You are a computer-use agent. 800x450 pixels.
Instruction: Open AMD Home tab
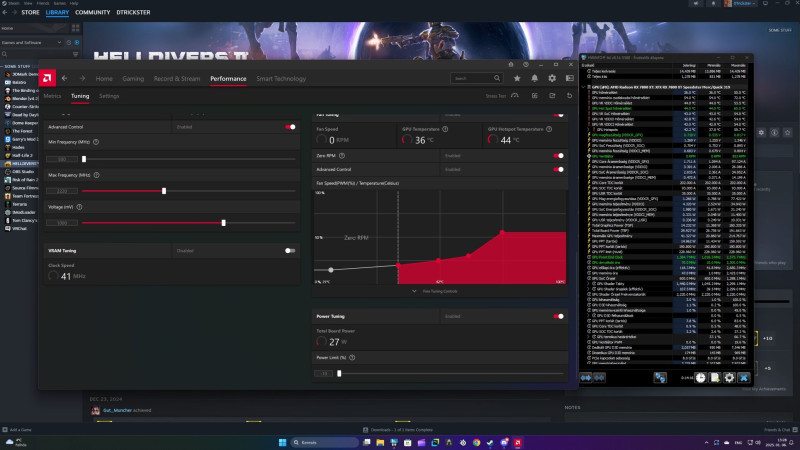coord(104,79)
